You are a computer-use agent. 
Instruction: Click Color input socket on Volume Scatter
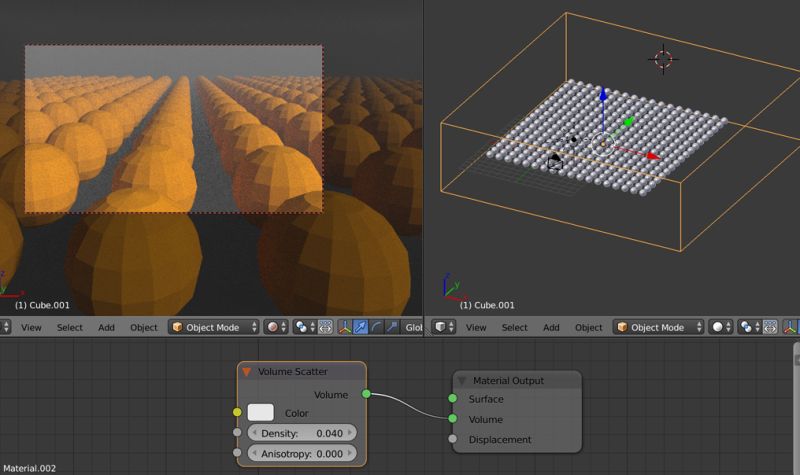coord(237,412)
